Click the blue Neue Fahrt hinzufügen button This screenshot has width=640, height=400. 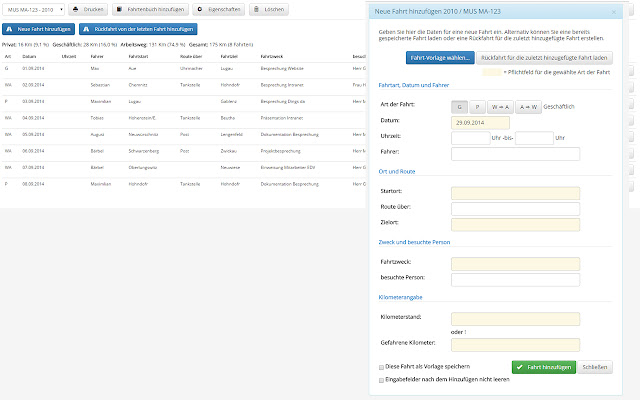[38, 29]
